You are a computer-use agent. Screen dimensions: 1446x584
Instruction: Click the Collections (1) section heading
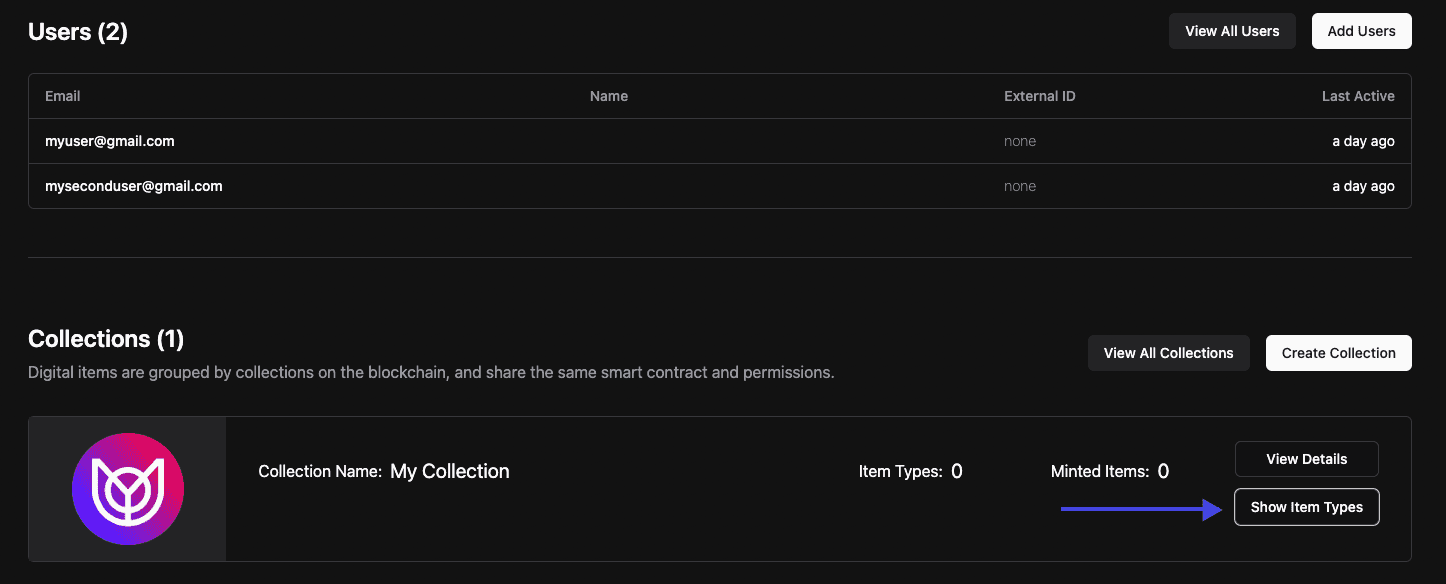tap(106, 339)
